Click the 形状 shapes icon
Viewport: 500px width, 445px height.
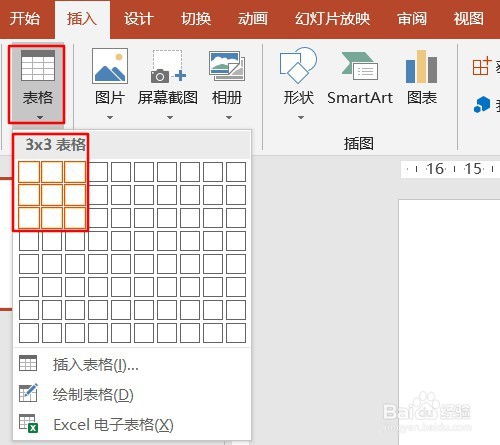[298, 65]
